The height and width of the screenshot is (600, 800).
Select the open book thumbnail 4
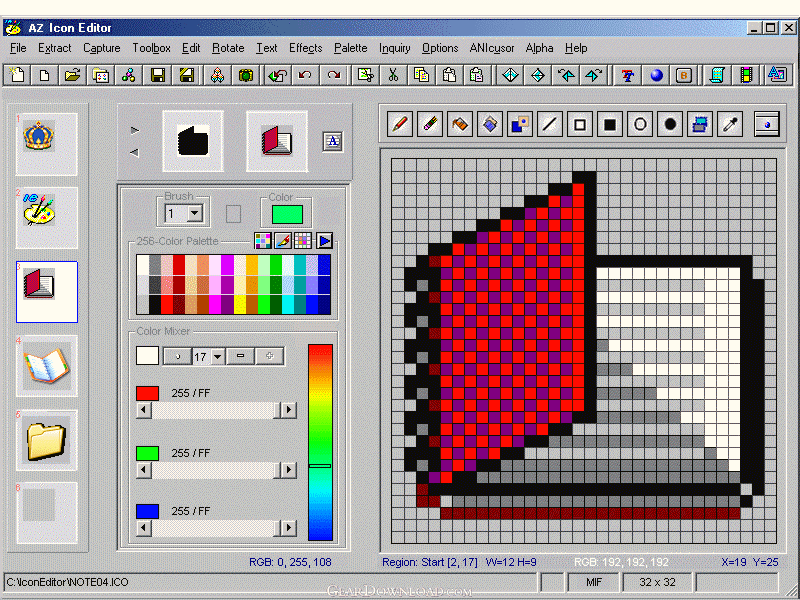46,366
